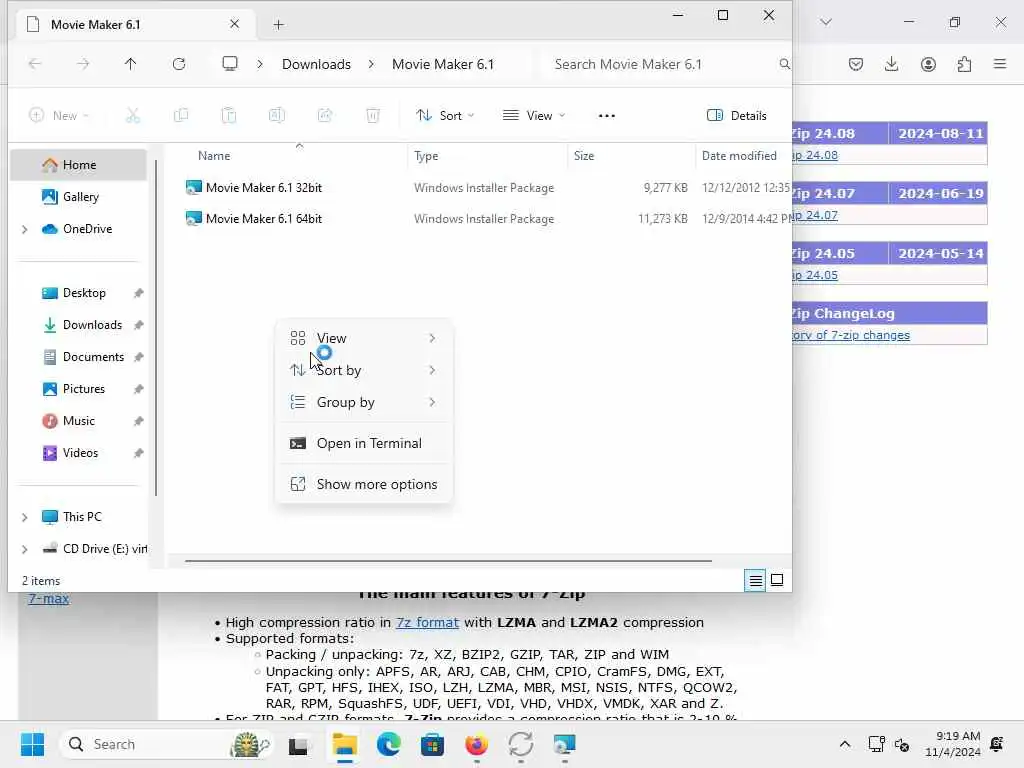Screen dimensions: 1024x768
Task: Open Group by submenu in context menu
Action: coord(364,402)
